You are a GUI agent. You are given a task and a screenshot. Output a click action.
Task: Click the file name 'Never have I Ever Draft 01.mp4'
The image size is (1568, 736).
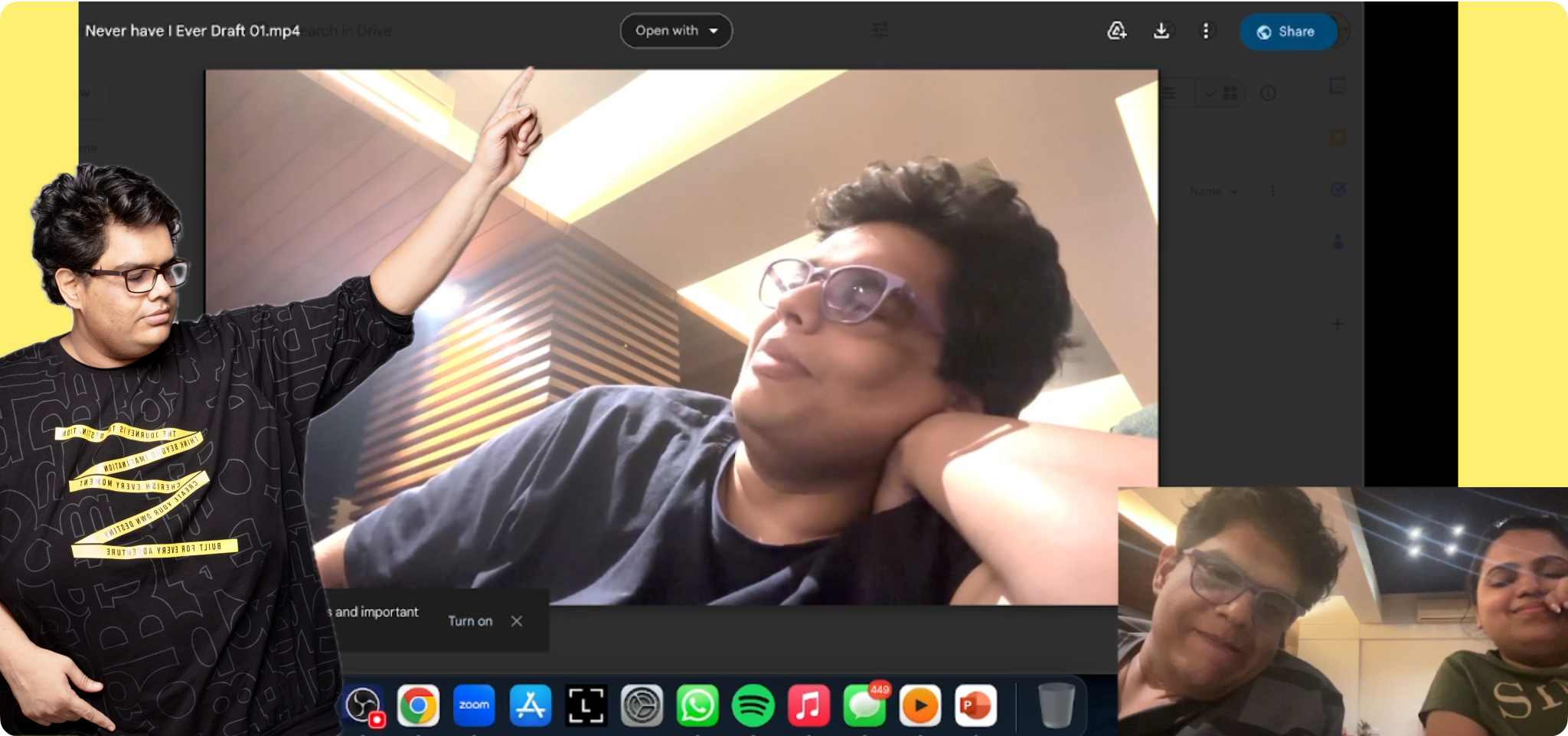click(192, 31)
